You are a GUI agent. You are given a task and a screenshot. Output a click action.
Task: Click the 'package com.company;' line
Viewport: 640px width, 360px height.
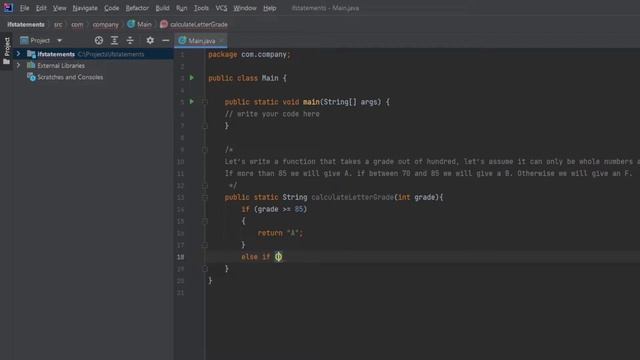click(249, 54)
